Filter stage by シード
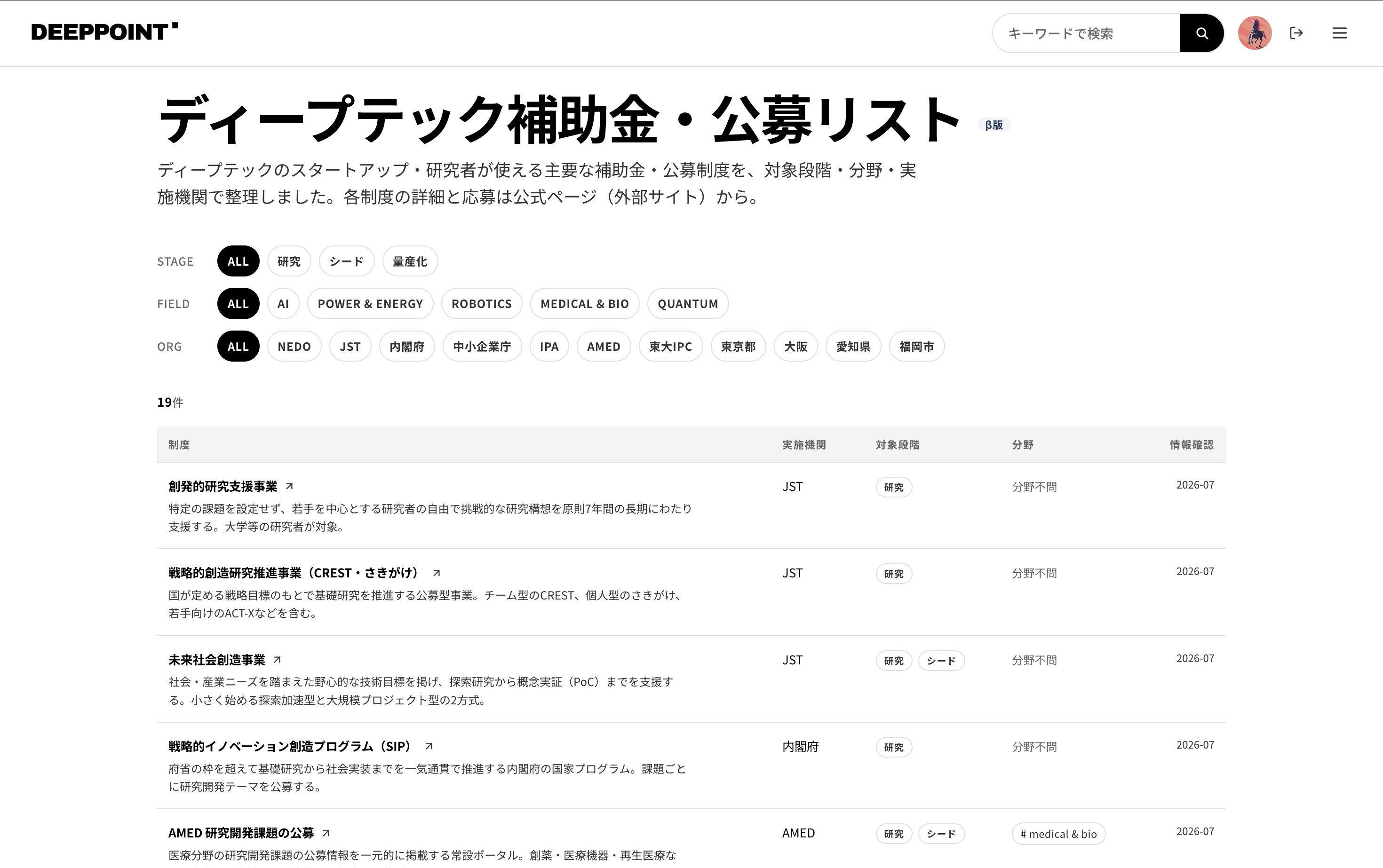Image resolution: width=1383 pixels, height=868 pixels. coord(347,261)
